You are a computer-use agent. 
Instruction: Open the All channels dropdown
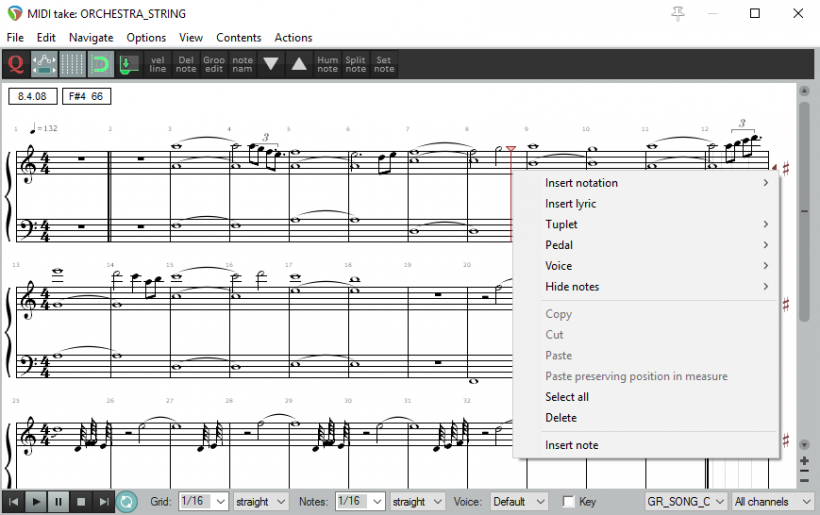tap(773, 501)
